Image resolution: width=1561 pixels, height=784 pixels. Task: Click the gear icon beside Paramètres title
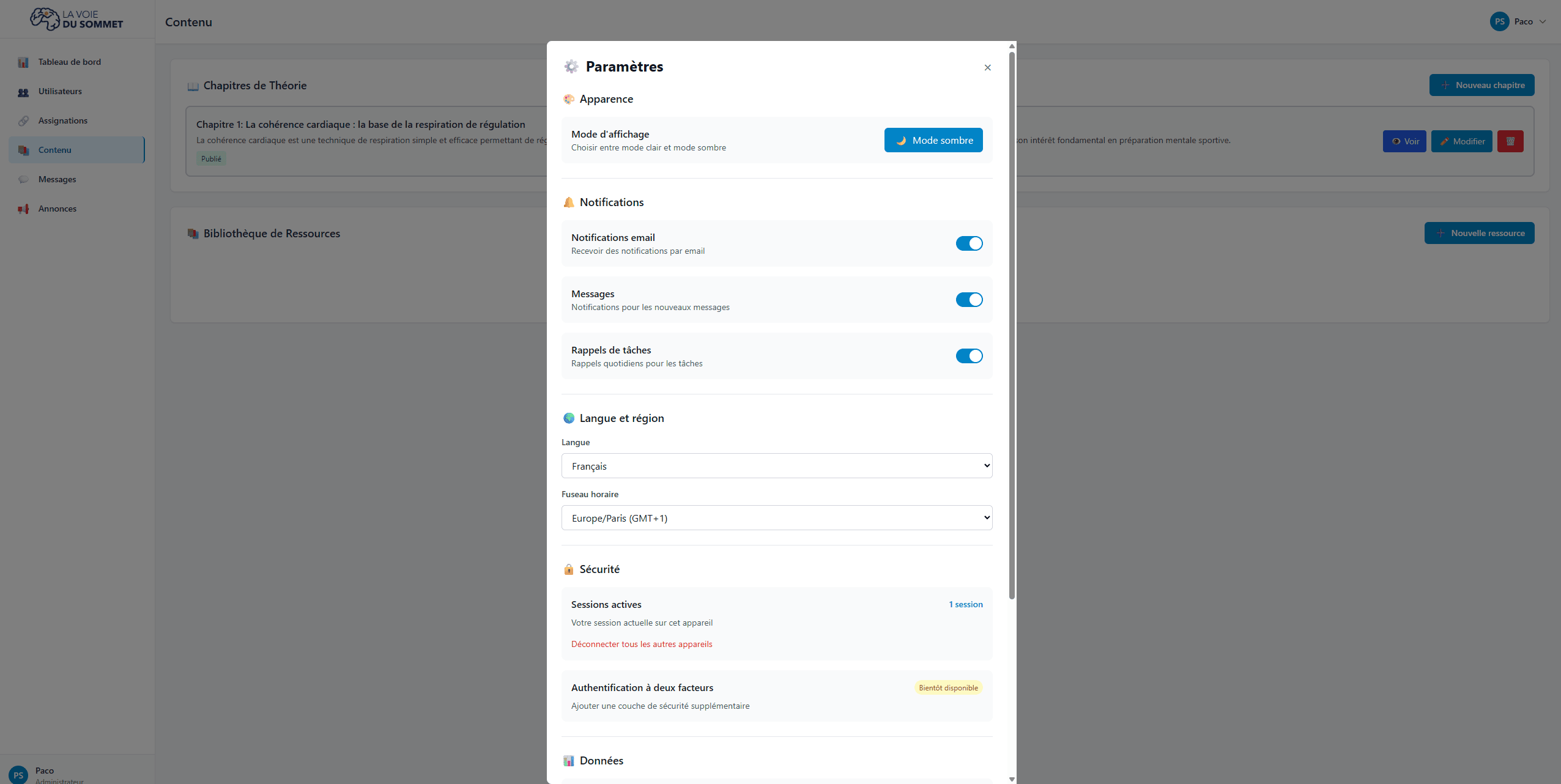pyautogui.click(x=571, y=67)
